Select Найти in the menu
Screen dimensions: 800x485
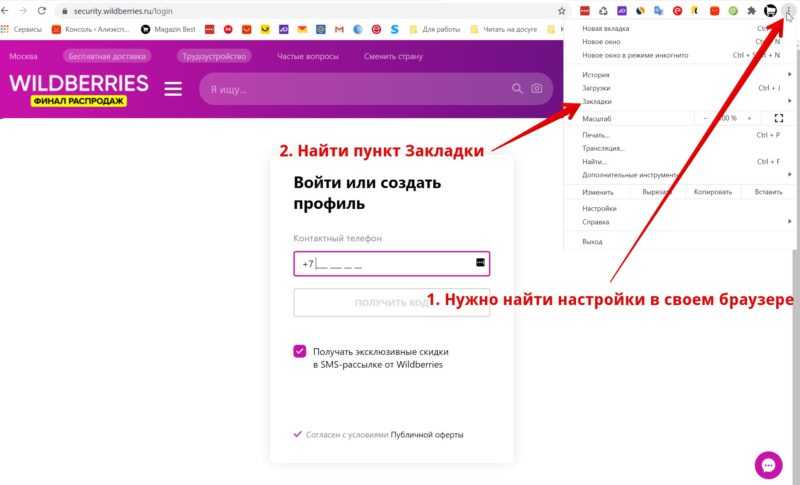[x=681, y=162]
